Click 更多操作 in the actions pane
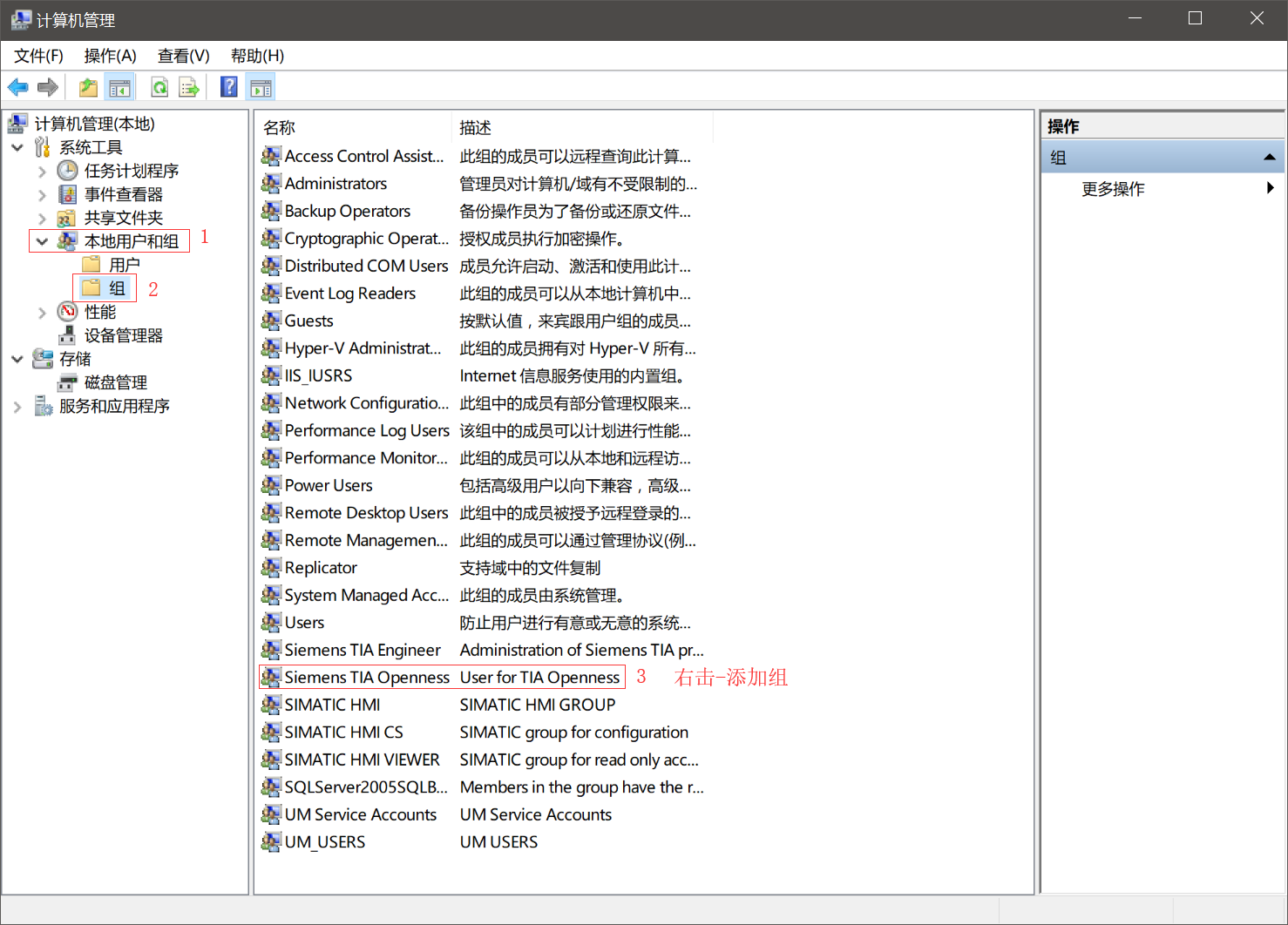Viewport: 1288px width, 925px height. (x=1113, y=189)
